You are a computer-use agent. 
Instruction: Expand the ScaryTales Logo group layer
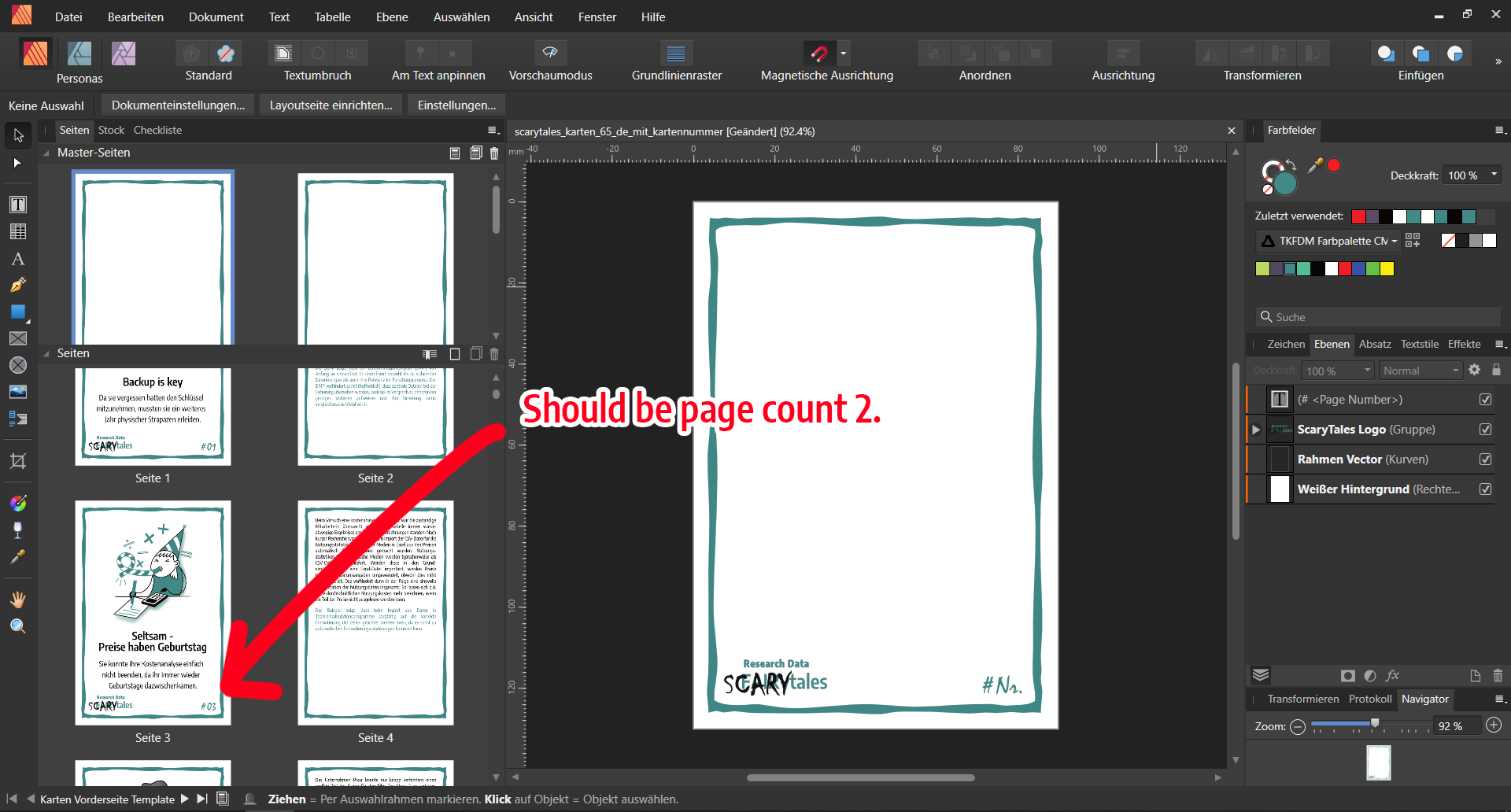point(1256,430)
